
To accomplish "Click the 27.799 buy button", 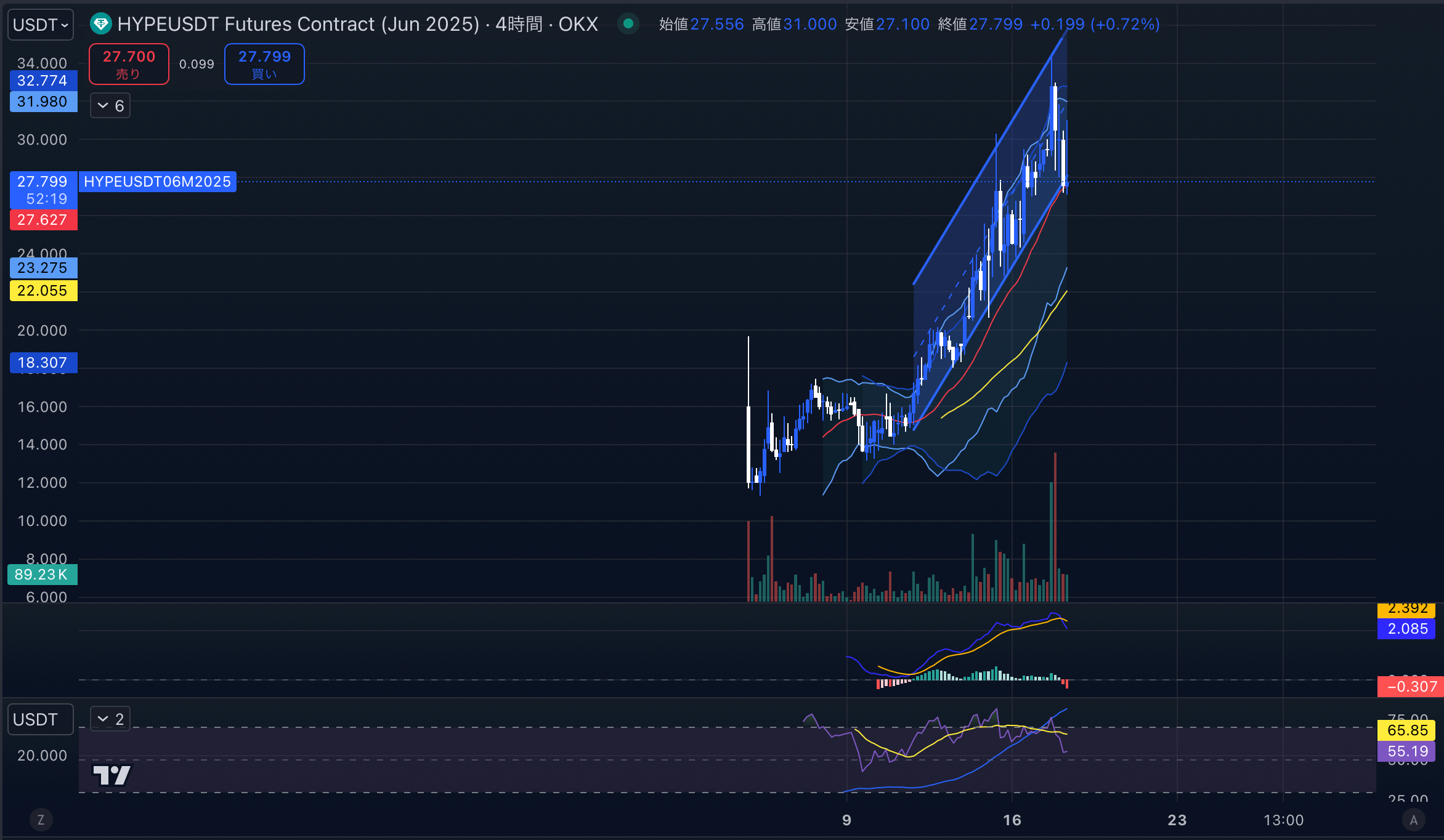I will [x=264, y=64].
